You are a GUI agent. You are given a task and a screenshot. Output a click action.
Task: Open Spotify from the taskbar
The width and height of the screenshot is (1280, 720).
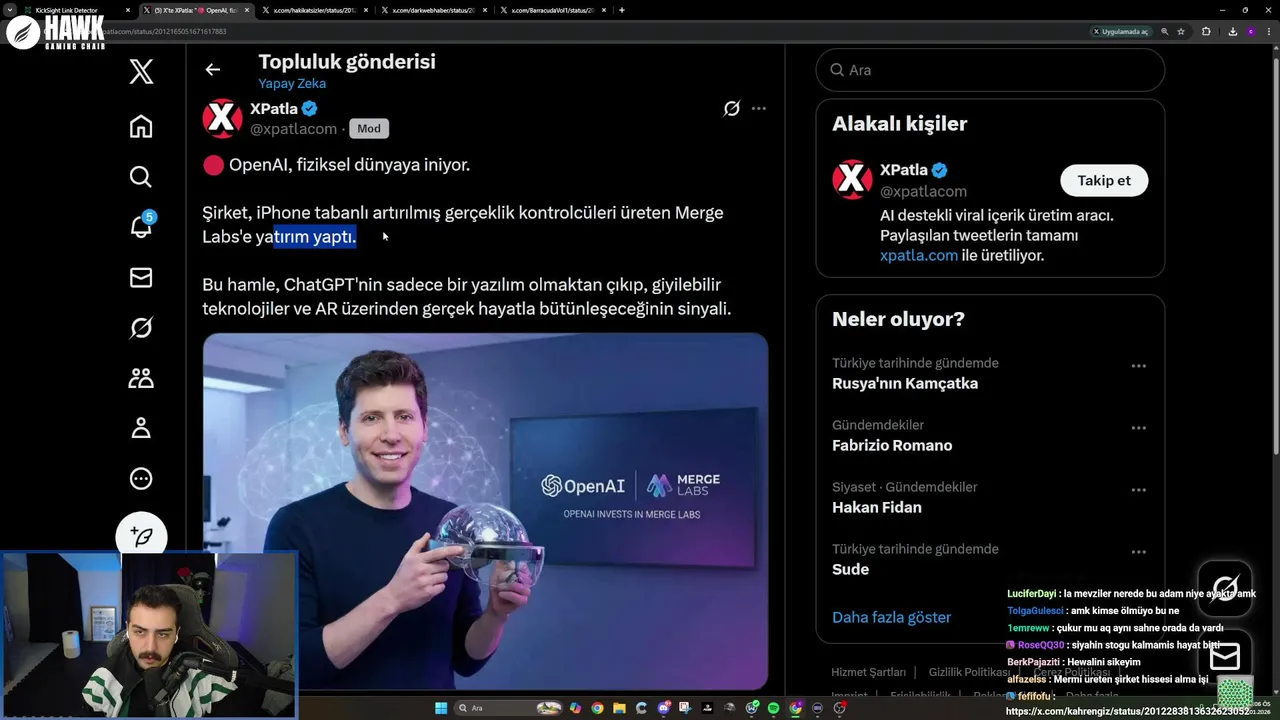pyautogui.click(x=773, y=708)
